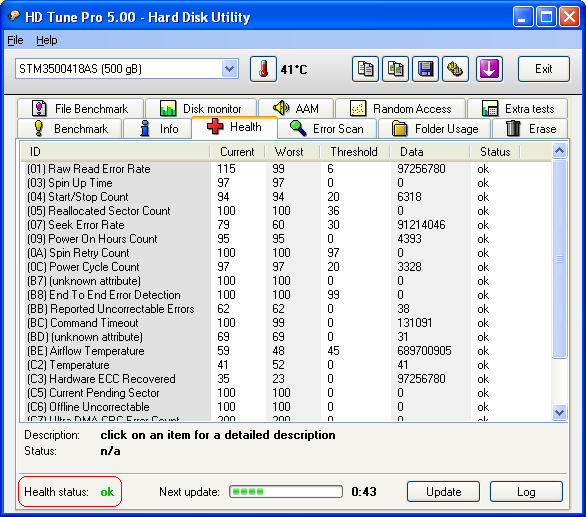
Task: Select the (05) Reallocated Sector Count row
Action: (x=286, y=211)
